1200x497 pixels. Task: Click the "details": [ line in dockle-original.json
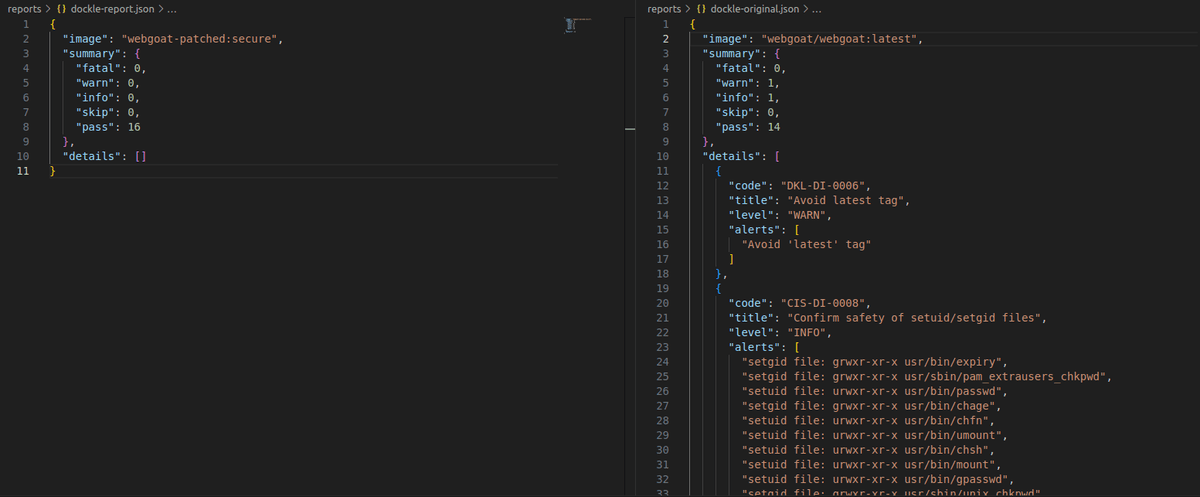pyautogui.click(x=741, y=157)
